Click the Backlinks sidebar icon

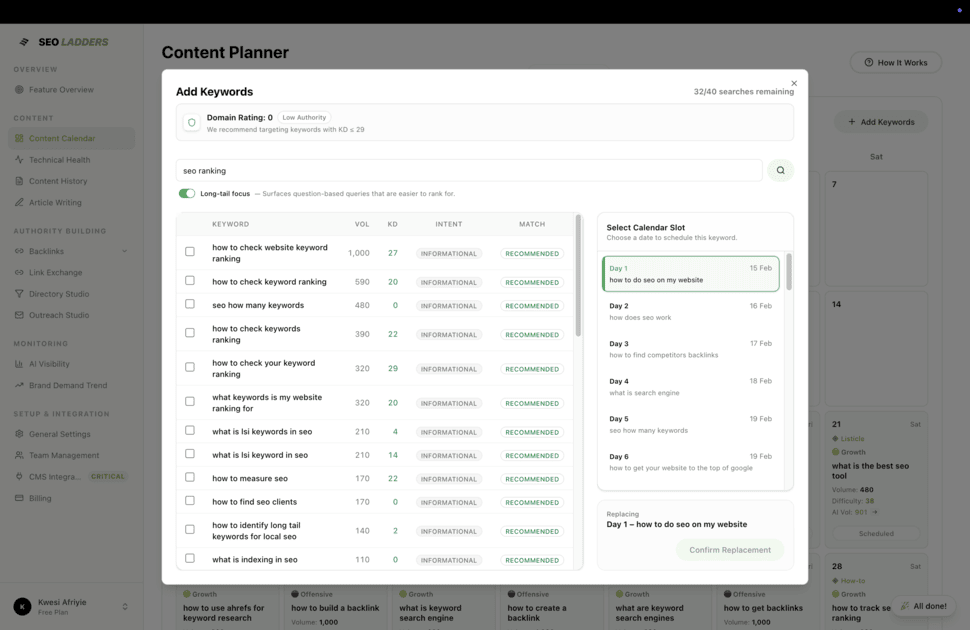[19, 251]
